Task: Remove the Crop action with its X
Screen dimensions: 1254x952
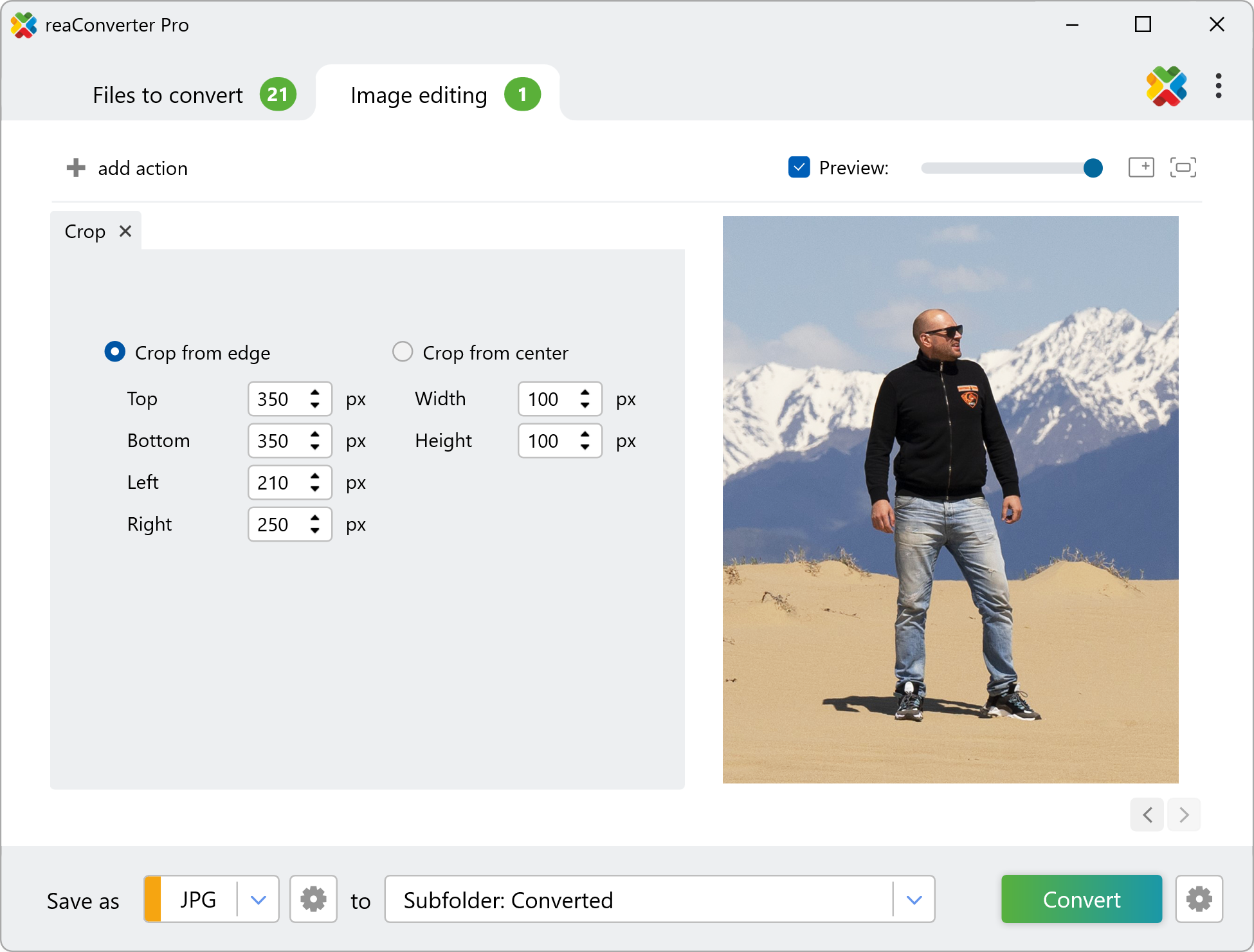Action: click(125, 231)
